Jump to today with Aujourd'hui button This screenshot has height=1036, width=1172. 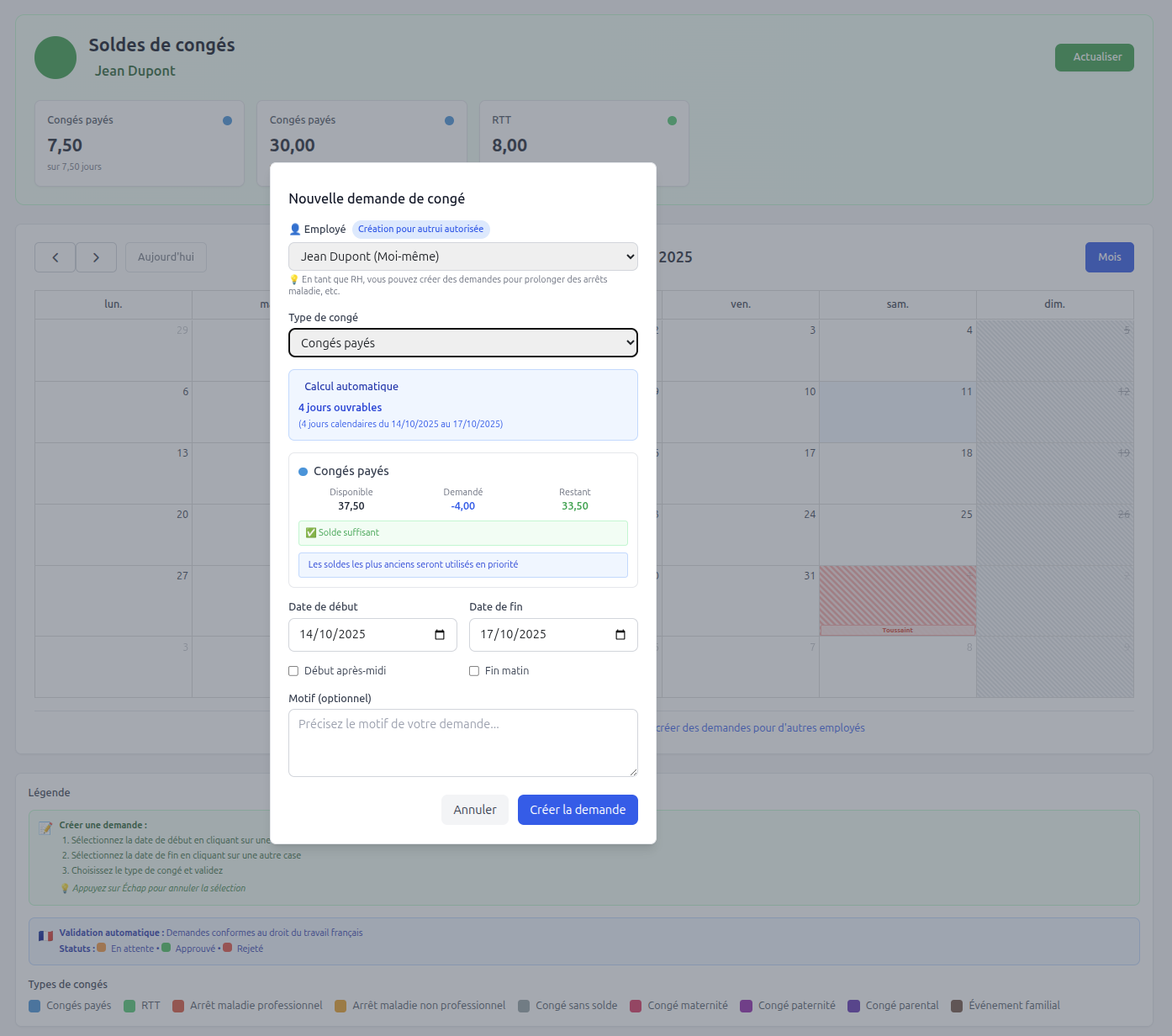pyautogui.click(x=166, y=257)
